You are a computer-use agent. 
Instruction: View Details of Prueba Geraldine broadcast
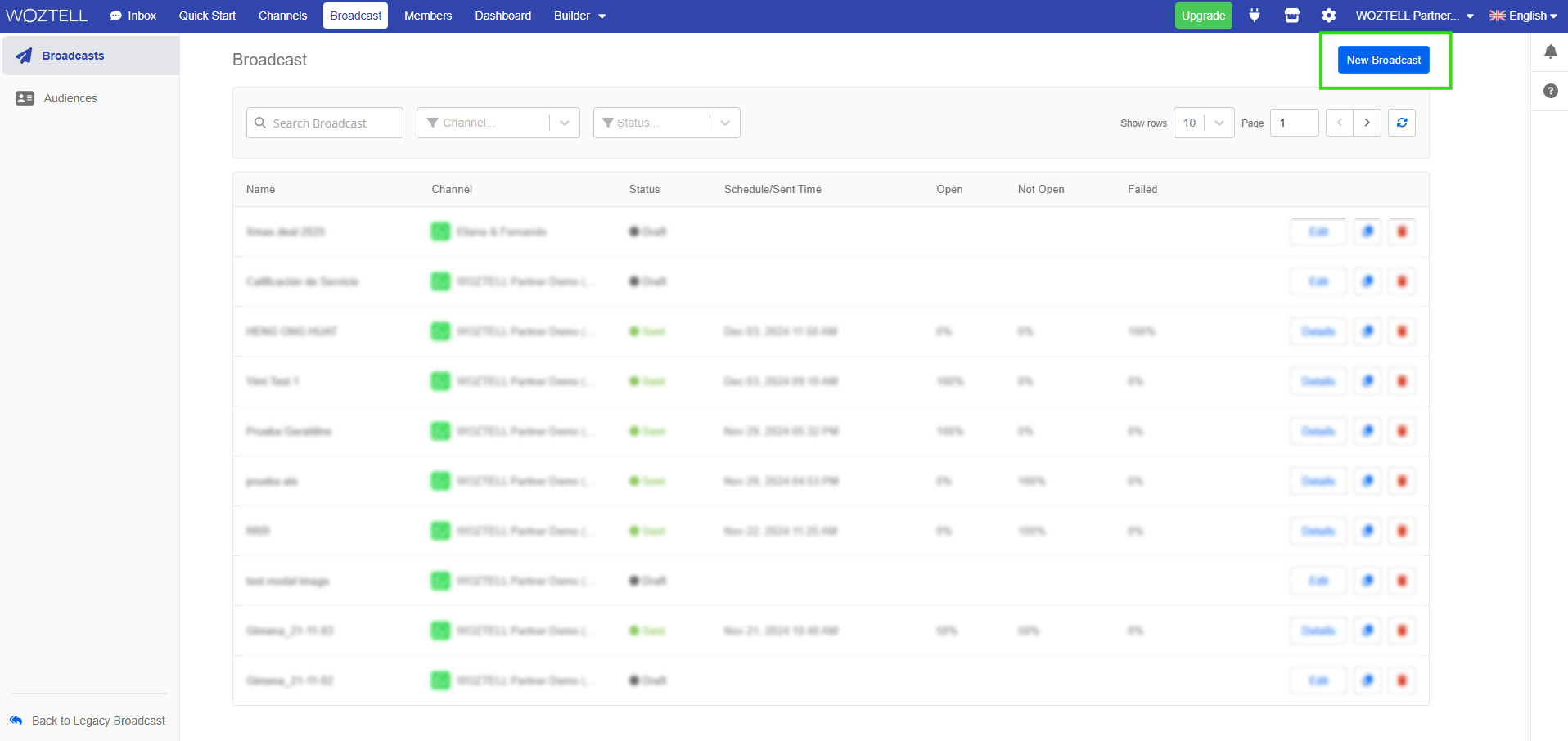(x=1318, y=431)
